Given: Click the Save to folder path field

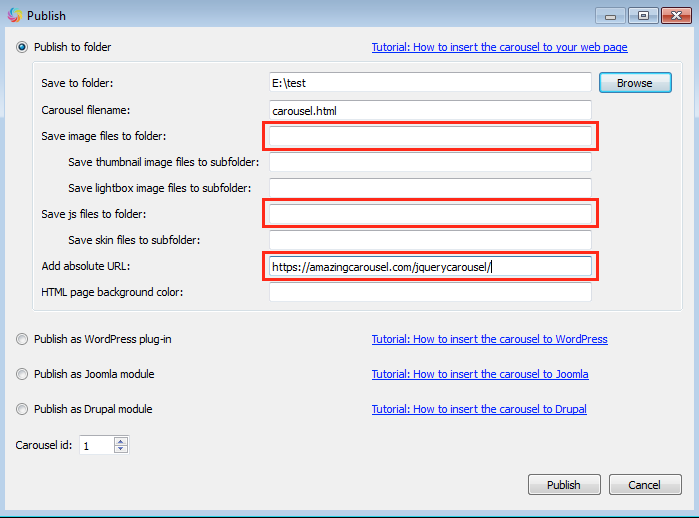Looking at the screenshot, I should [430, 83].
